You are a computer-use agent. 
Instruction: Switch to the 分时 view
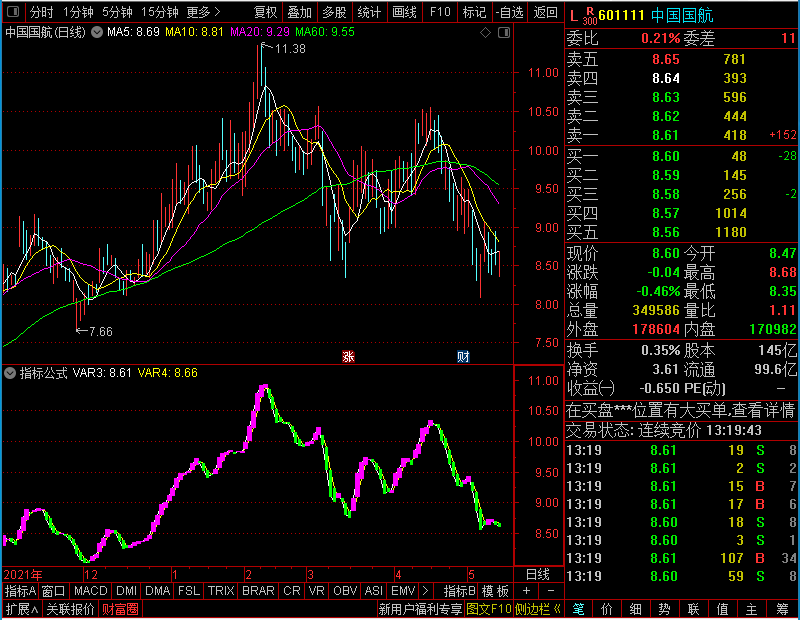point(41,12)
